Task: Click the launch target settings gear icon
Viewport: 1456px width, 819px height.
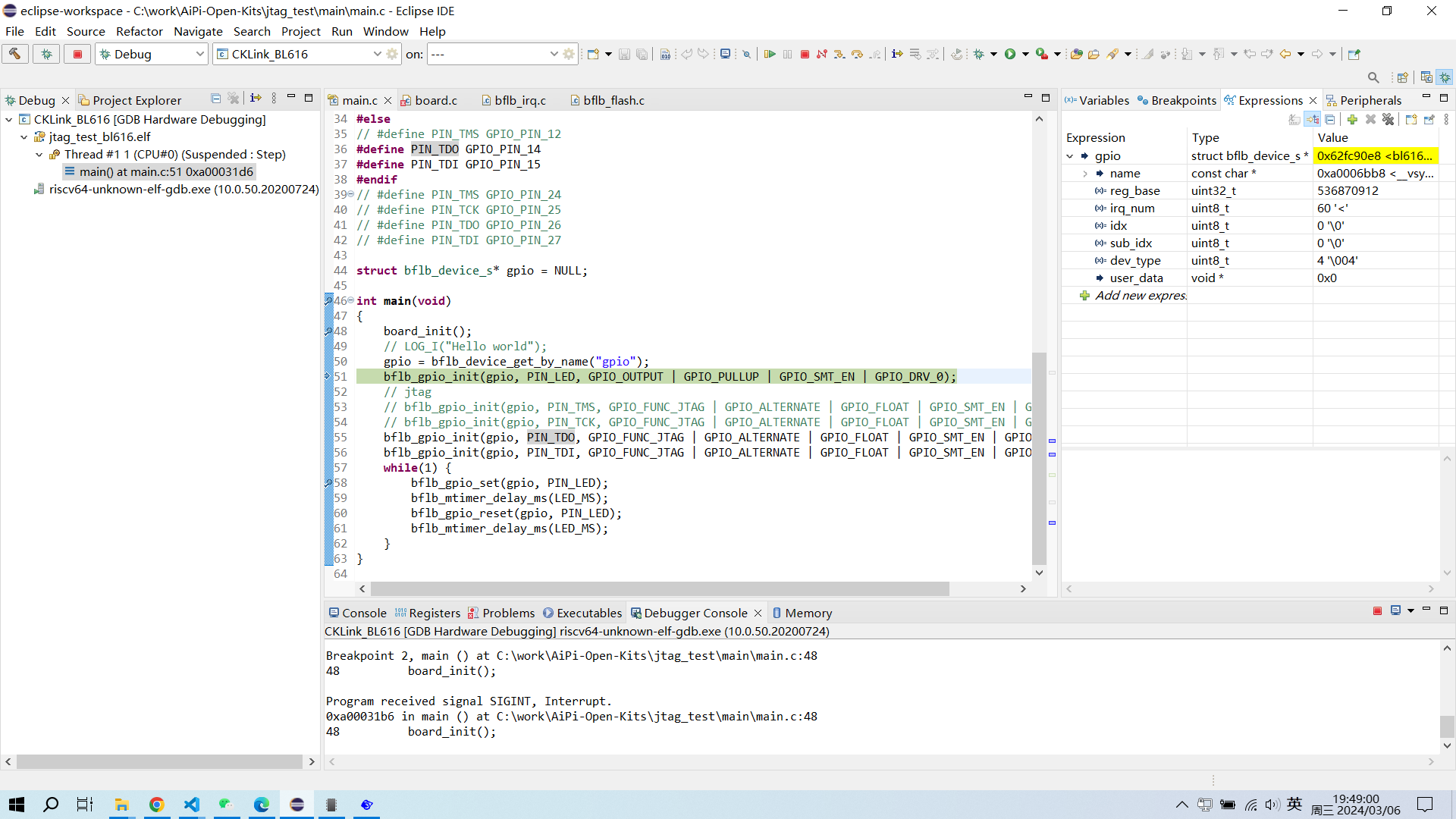Action: [569, 54]
